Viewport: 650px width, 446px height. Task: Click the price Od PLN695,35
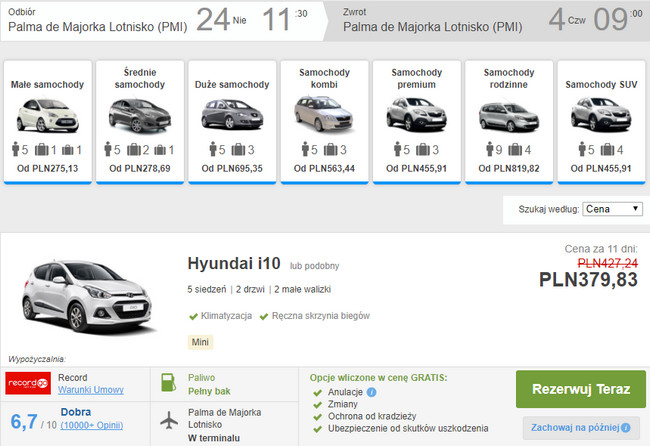pos(232,169)
